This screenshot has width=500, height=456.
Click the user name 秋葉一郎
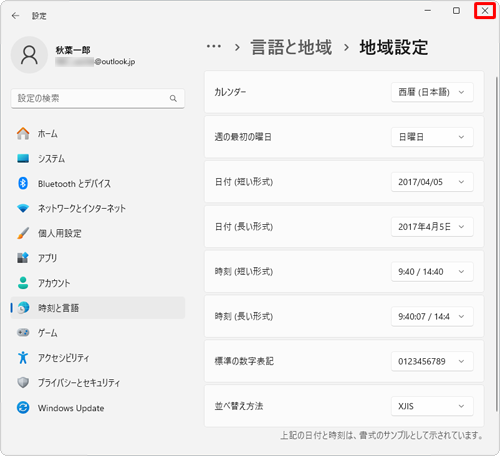point(73,50)
